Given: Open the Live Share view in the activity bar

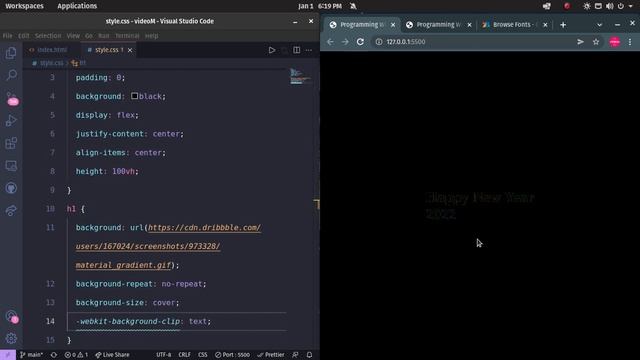Looking at the screenshot, I should point(11,211).
